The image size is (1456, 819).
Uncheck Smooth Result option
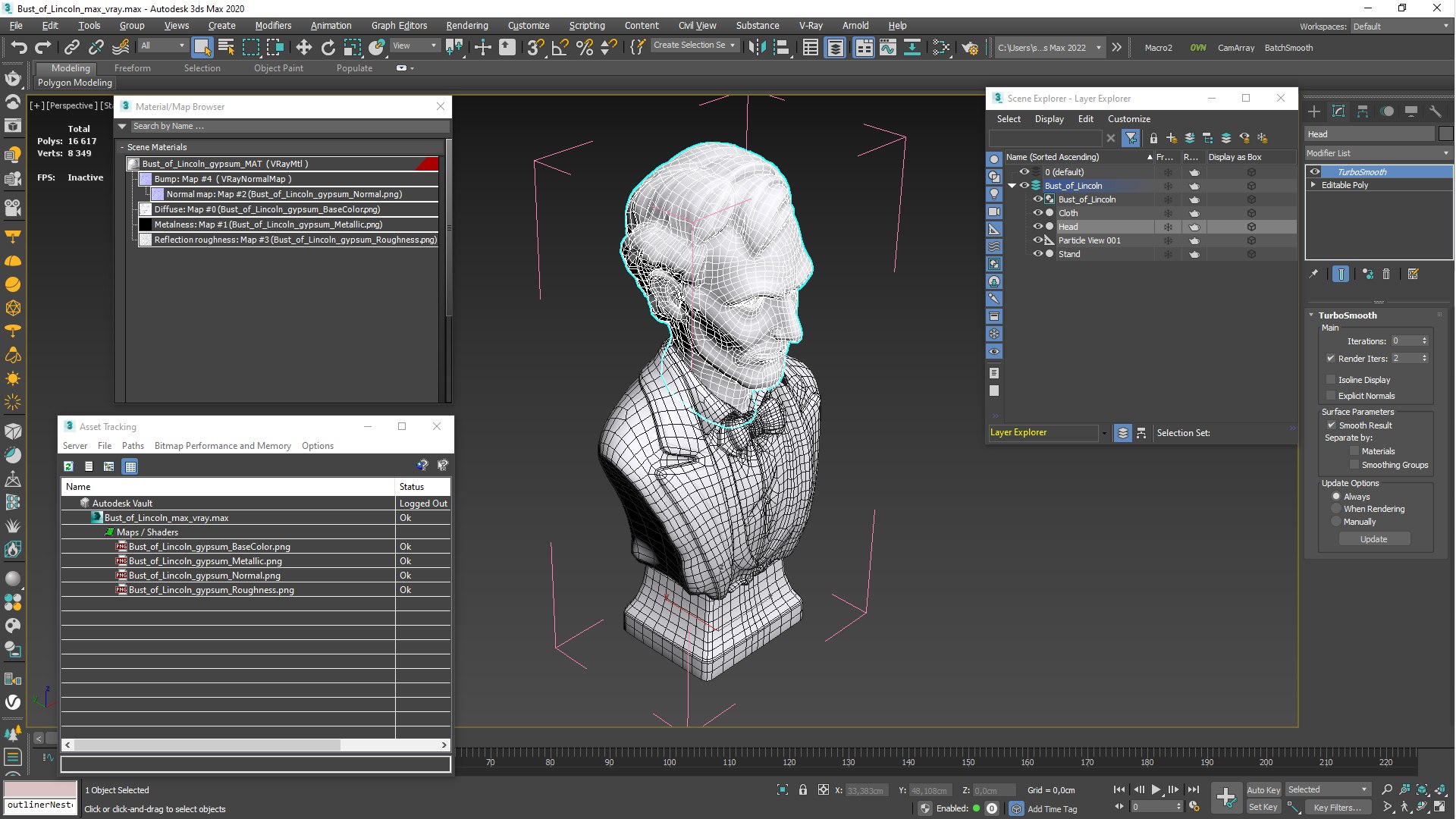click(x=1331, y=425)
